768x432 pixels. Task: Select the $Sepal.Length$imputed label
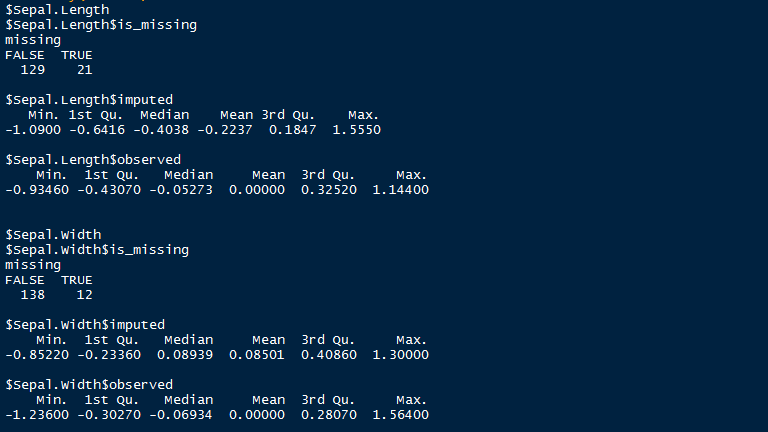[89, 99]
